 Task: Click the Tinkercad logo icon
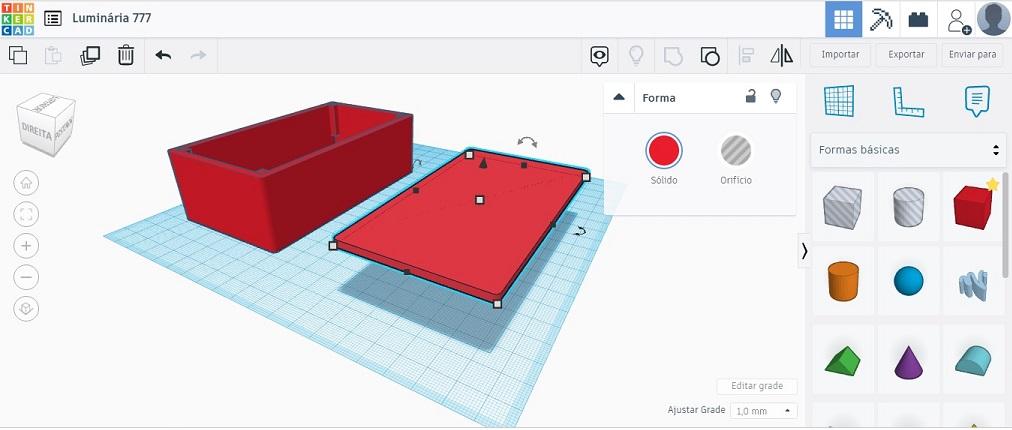[x=18, y=19]
